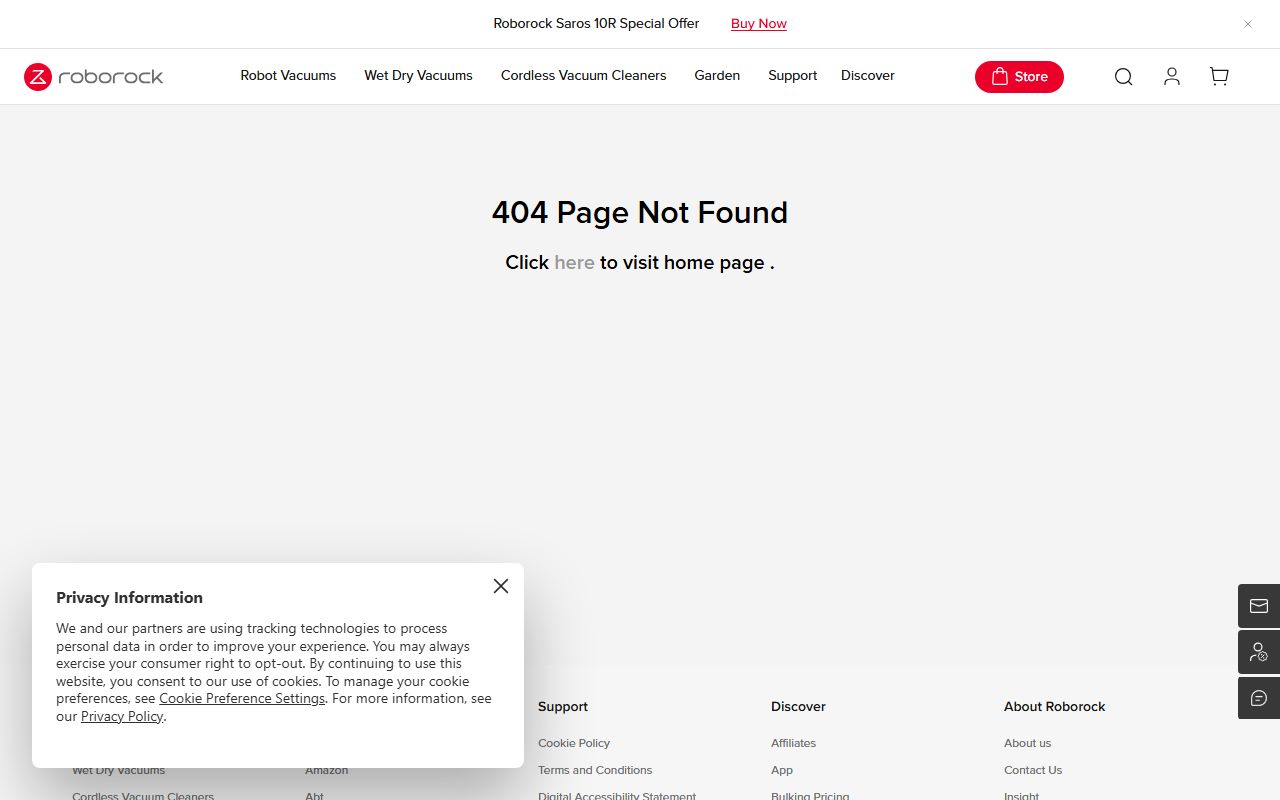Open footer Contact Us link
1280x800 pixels.
pyautogui.click(x=1033, y=770)
